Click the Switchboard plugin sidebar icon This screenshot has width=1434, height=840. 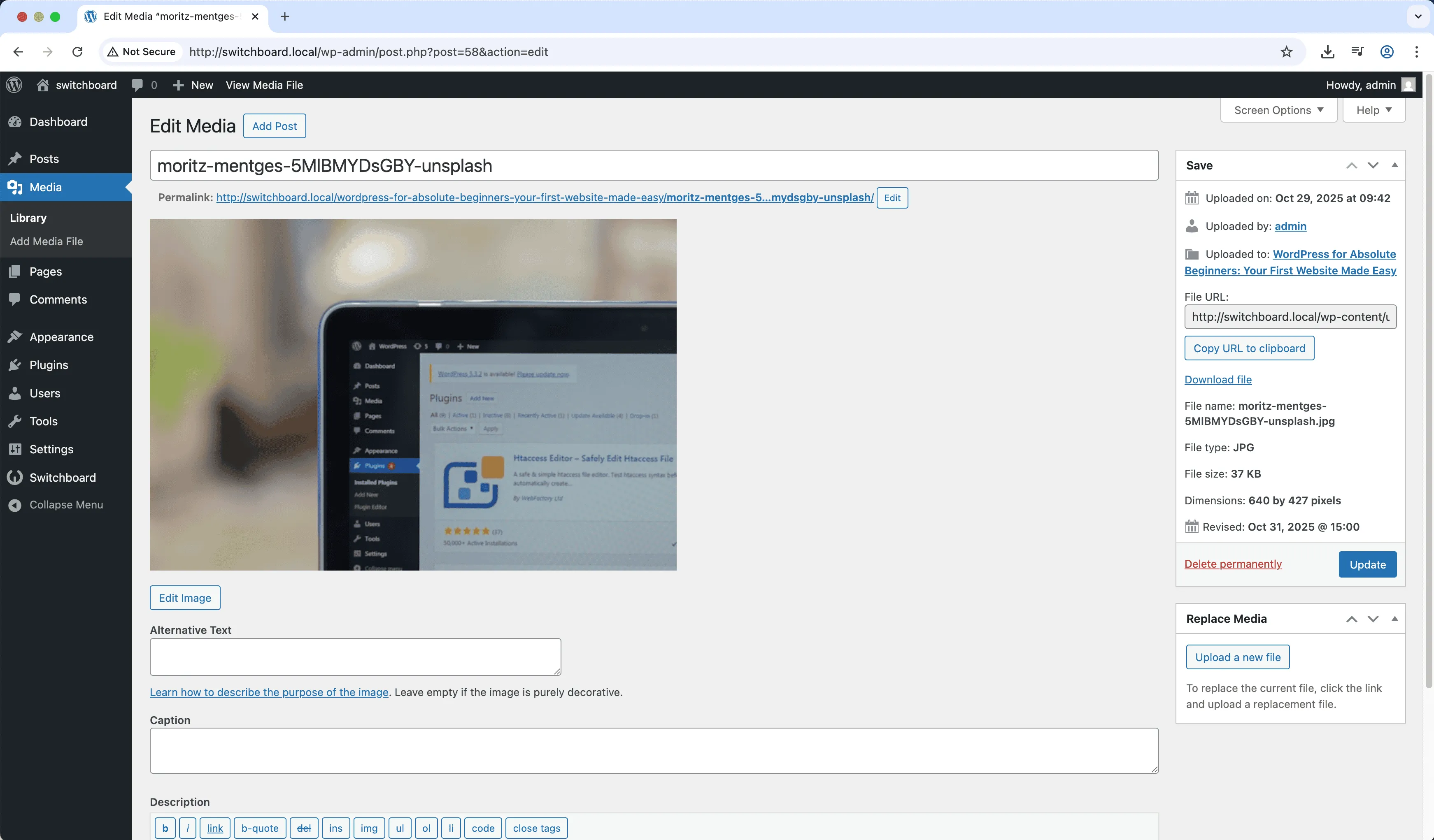(15, 477)
